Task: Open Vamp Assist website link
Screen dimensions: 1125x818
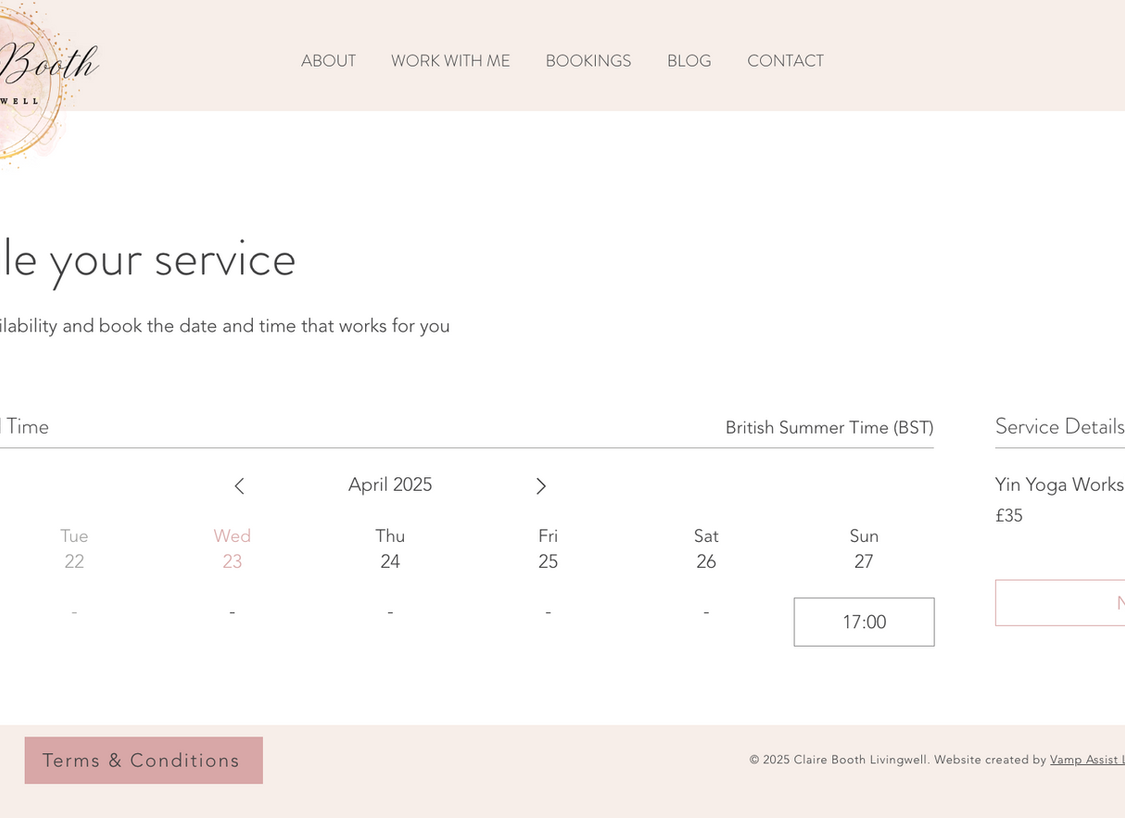Action: coord(1086,760)
